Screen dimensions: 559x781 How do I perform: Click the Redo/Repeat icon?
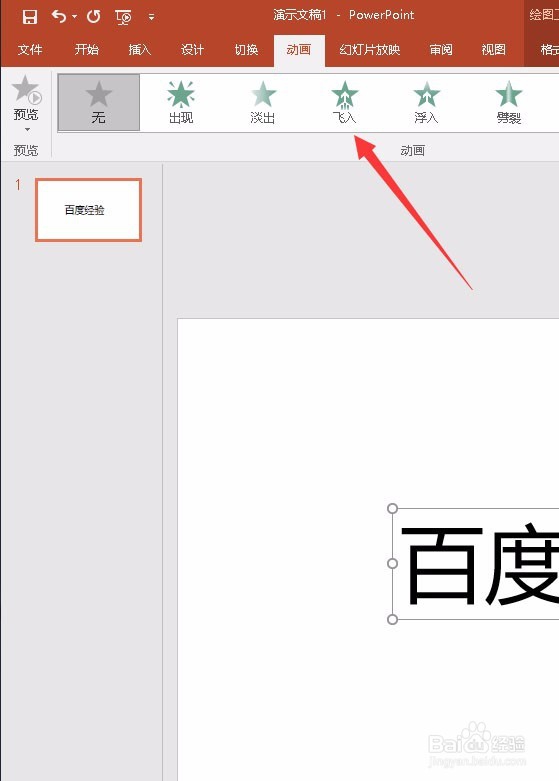tap(94, 17)
